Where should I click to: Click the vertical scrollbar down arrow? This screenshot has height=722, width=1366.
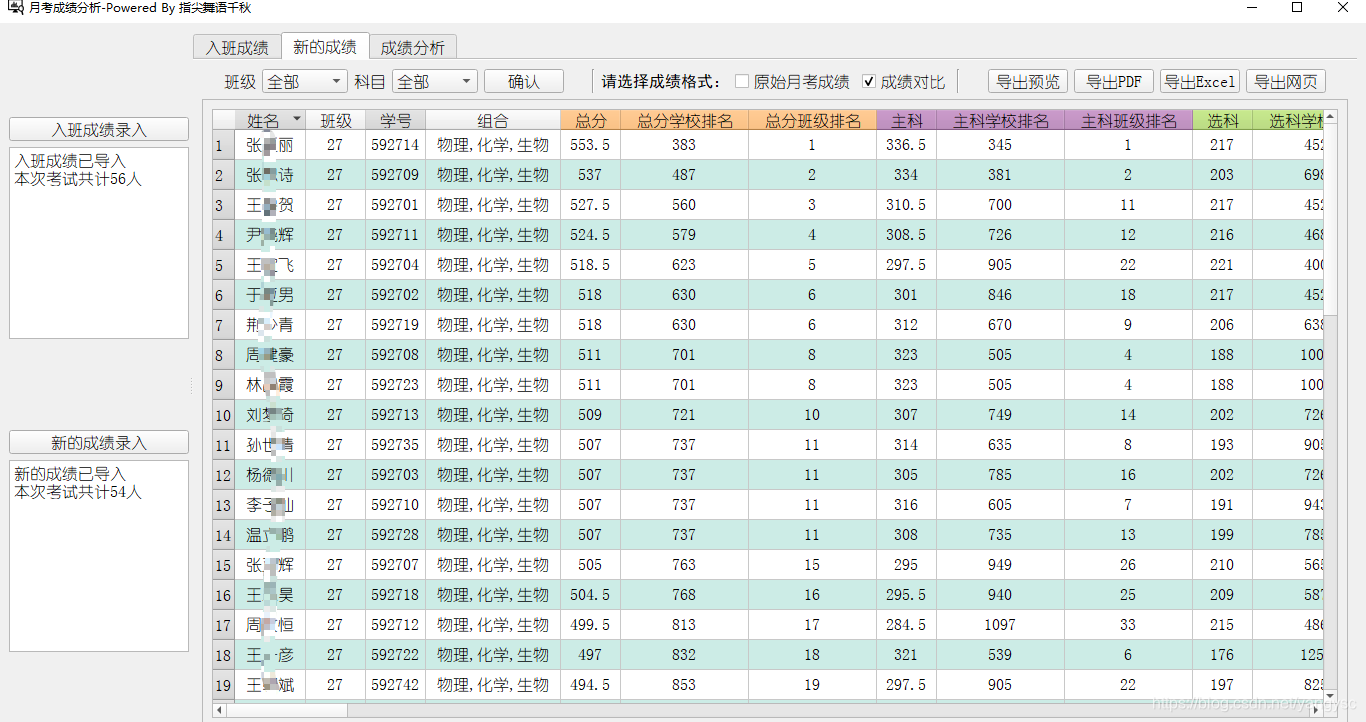pyautogui.click(x=1330, y=695)
